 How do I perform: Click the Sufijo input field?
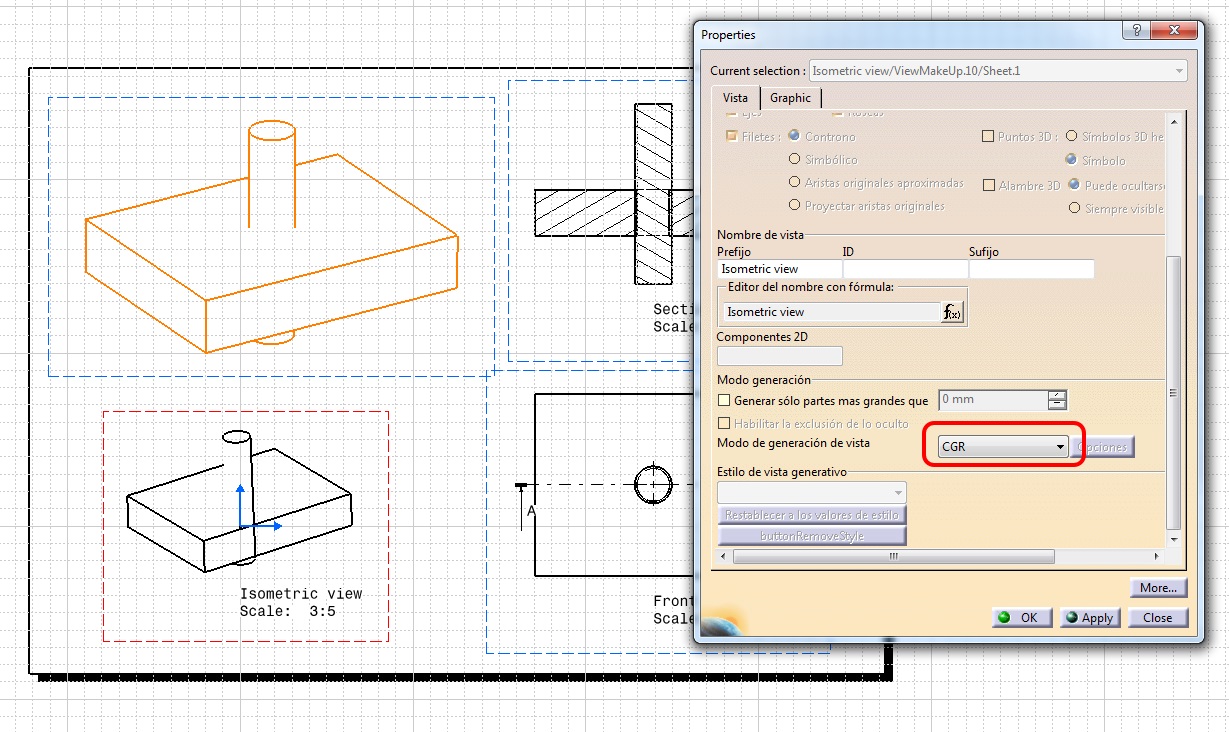(x=1031, y=269)
